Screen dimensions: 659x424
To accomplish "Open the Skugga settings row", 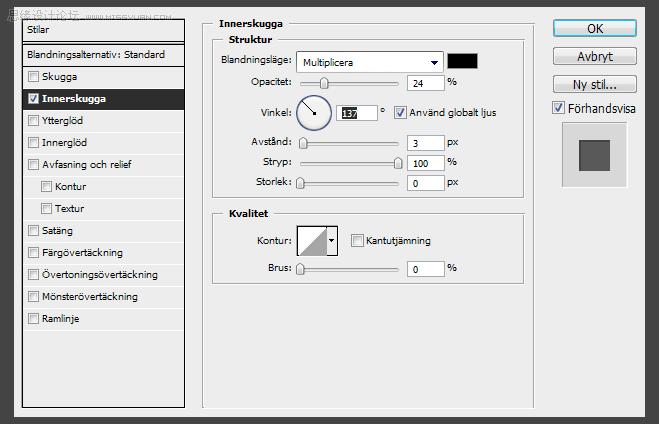I will click(103, 77).
